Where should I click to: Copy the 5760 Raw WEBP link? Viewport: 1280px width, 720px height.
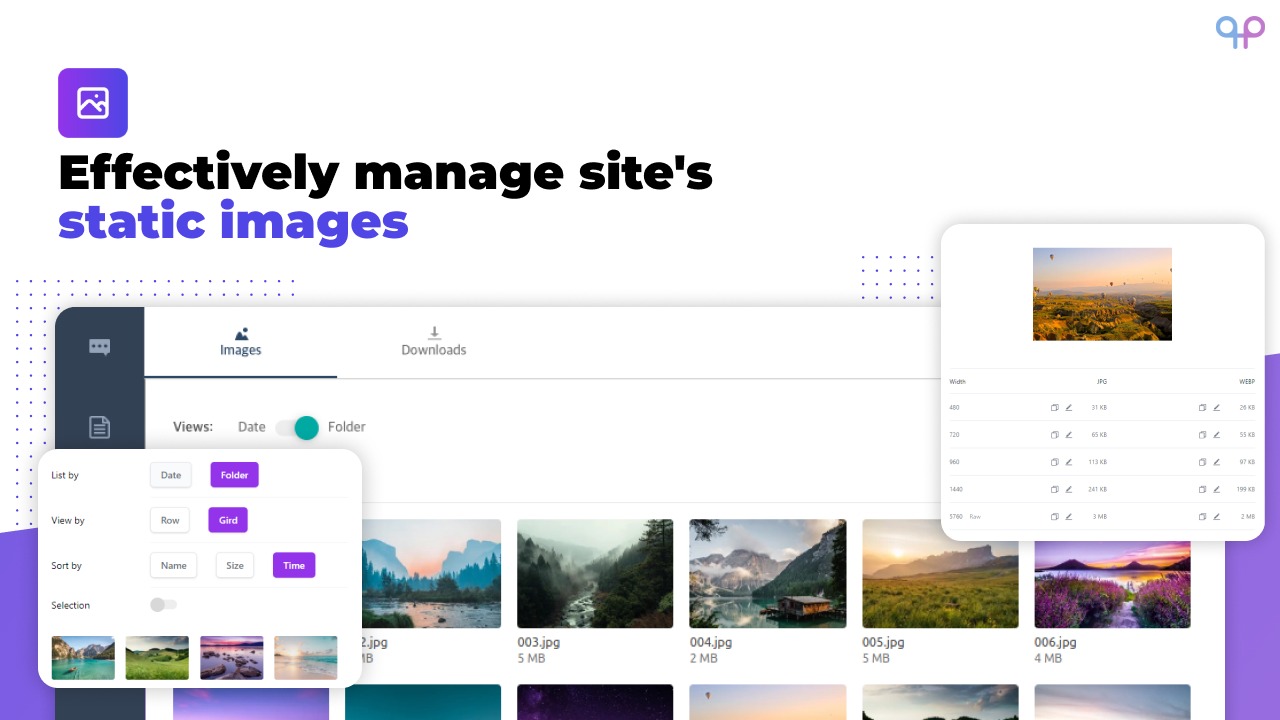(x=1202, y=516)
